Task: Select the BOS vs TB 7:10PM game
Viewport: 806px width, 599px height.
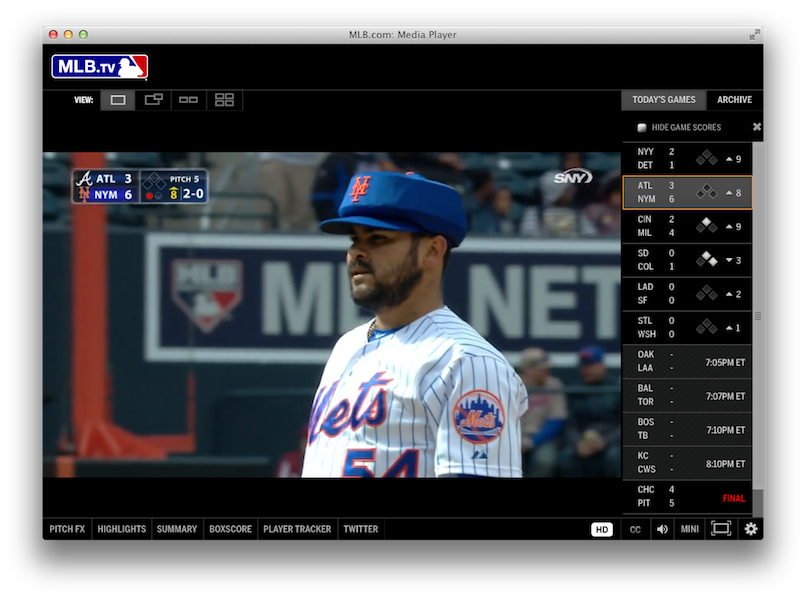Action: [687, 429]
